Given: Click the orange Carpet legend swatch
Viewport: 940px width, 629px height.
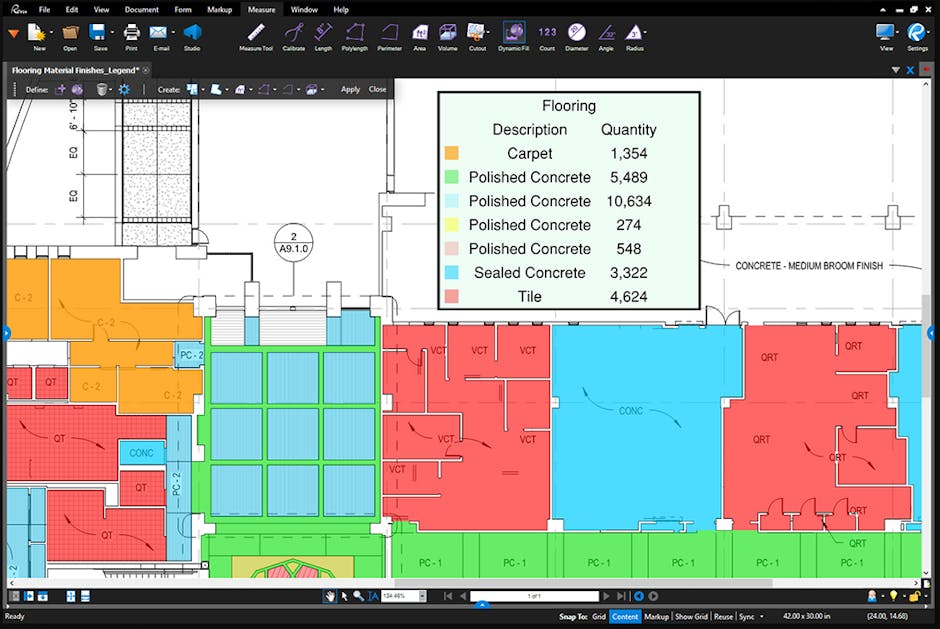Looking at the screenshot, I should click(451, 154).
